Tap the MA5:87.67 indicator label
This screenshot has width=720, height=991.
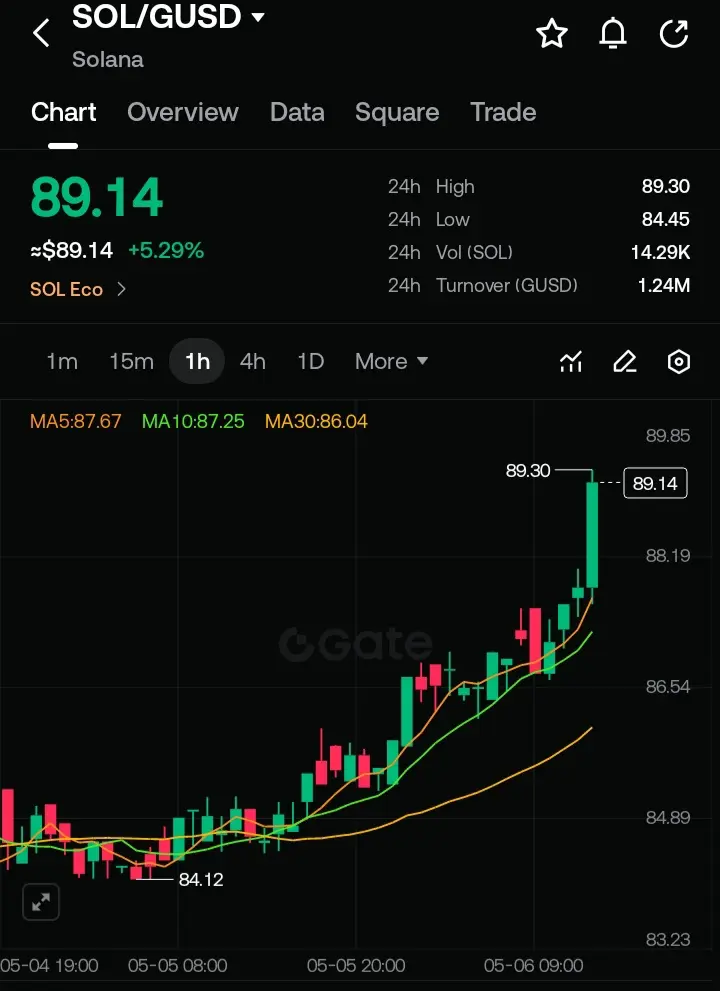tap(76, 422)
